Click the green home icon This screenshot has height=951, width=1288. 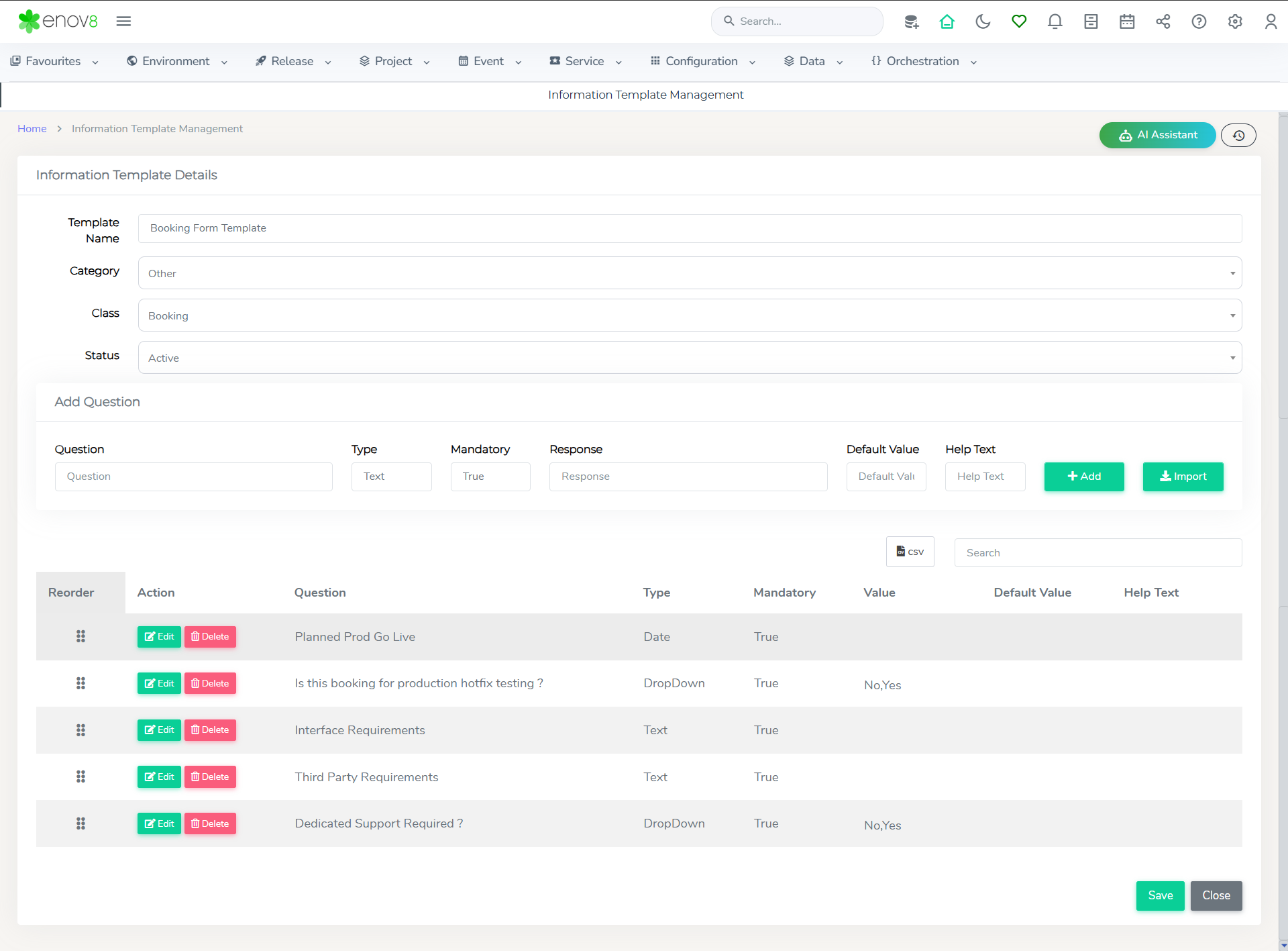tap(947, 21)
